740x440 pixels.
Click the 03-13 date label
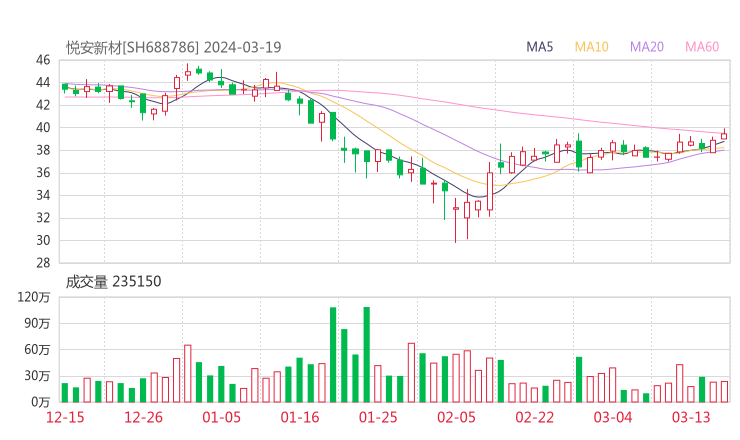coord(691,417)
